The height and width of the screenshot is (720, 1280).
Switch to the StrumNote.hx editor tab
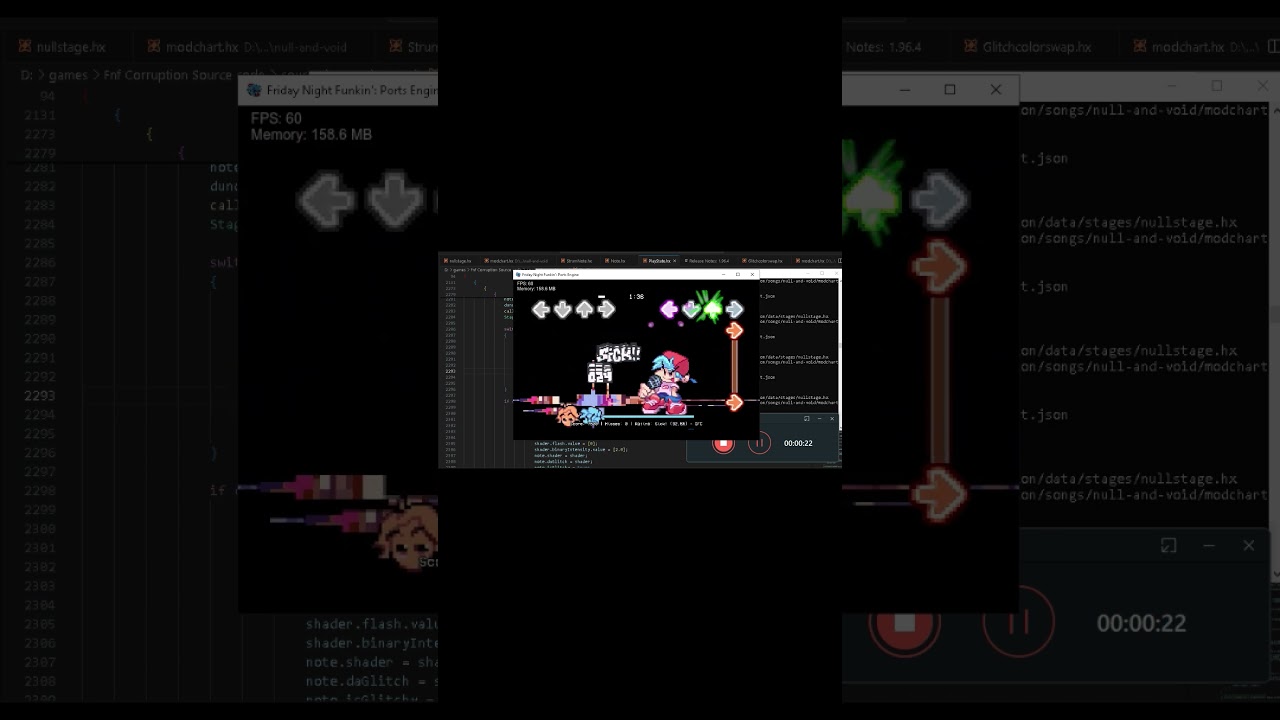pyautogui.click(x=577, y=261)
